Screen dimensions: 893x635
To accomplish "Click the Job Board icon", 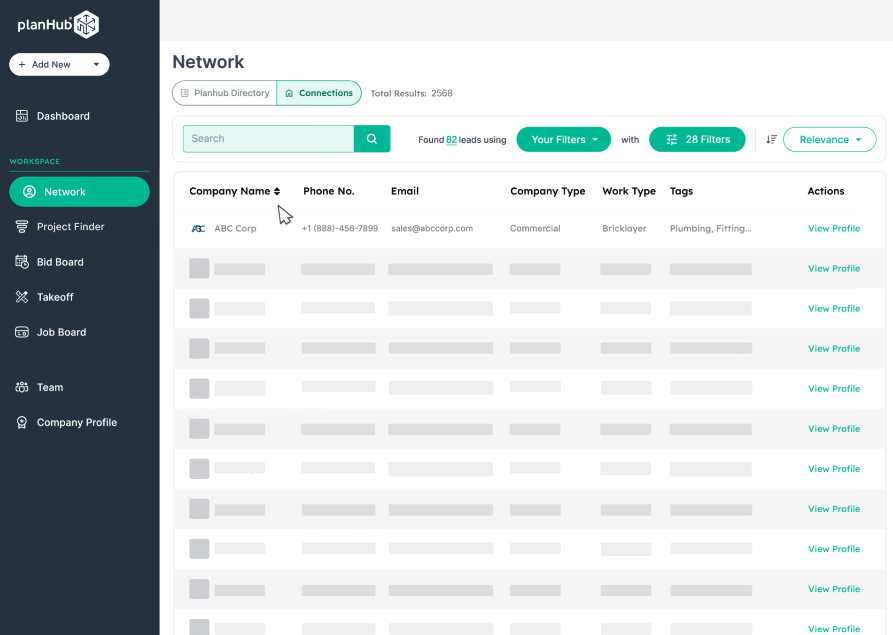I will [22, 332].
